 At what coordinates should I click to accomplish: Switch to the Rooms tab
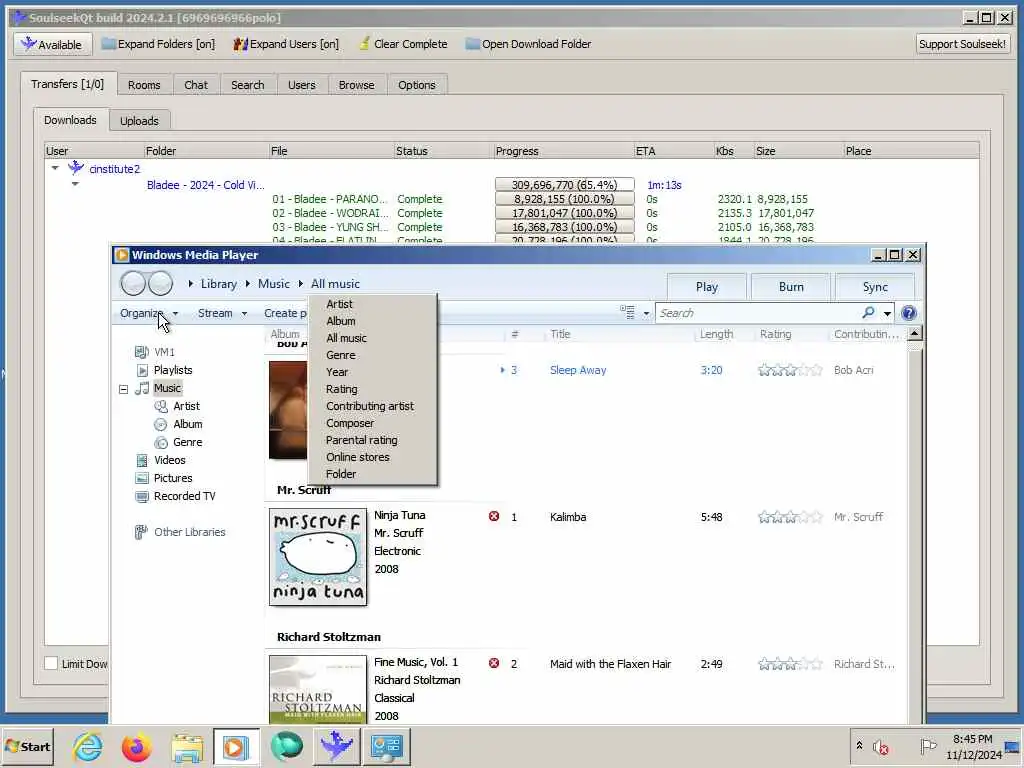(144, 85)
